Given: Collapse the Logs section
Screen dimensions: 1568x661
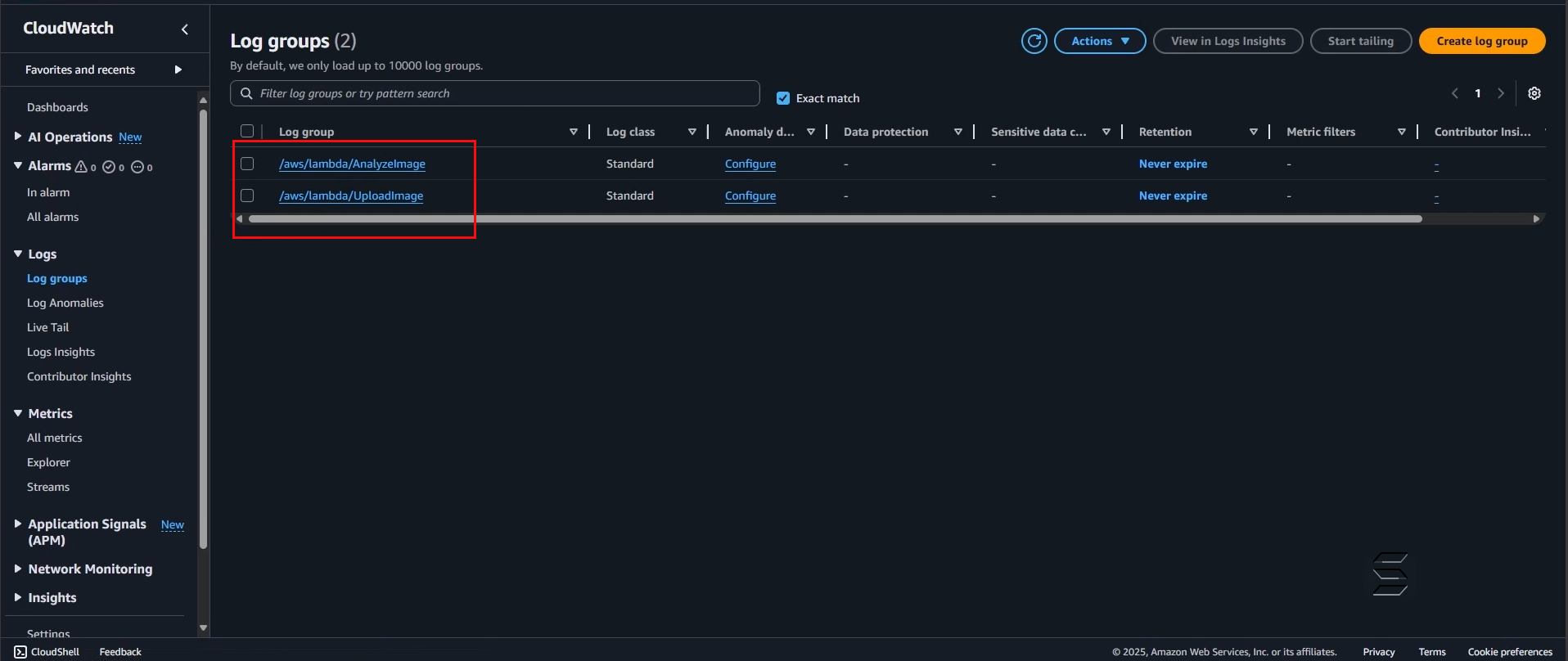Looking at the screenshot, I should point(18,254).
